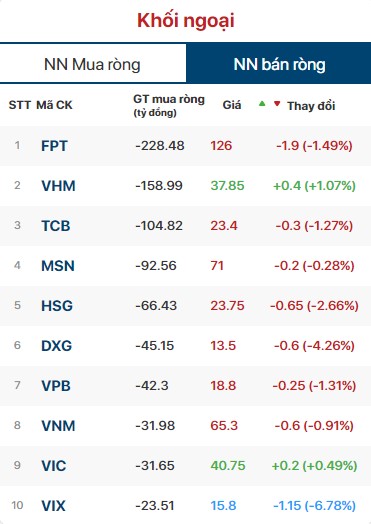Viewport: 371px width, 524px height.
Task: Open MSN stock details
Action: click(x=57, y=266)
